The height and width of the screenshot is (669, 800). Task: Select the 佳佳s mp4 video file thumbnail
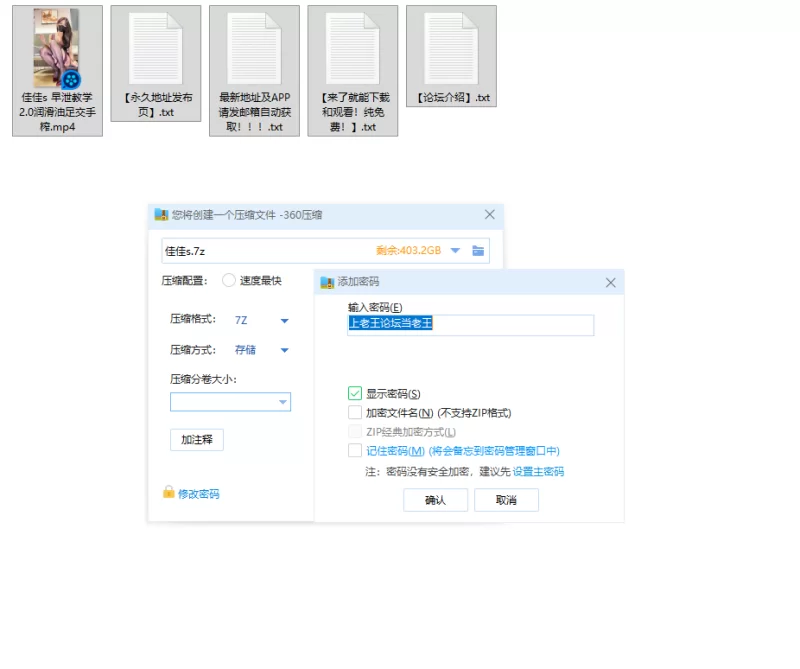56,47
